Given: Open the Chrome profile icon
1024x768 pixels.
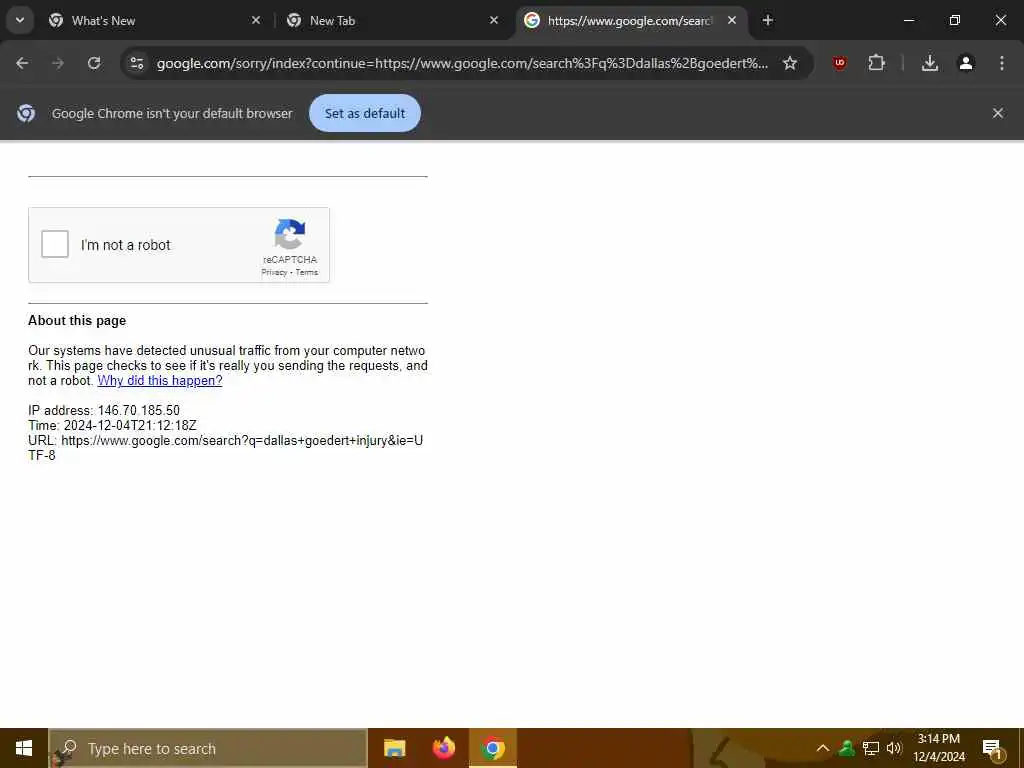Looking at the screenshot, I should [966, 63].
